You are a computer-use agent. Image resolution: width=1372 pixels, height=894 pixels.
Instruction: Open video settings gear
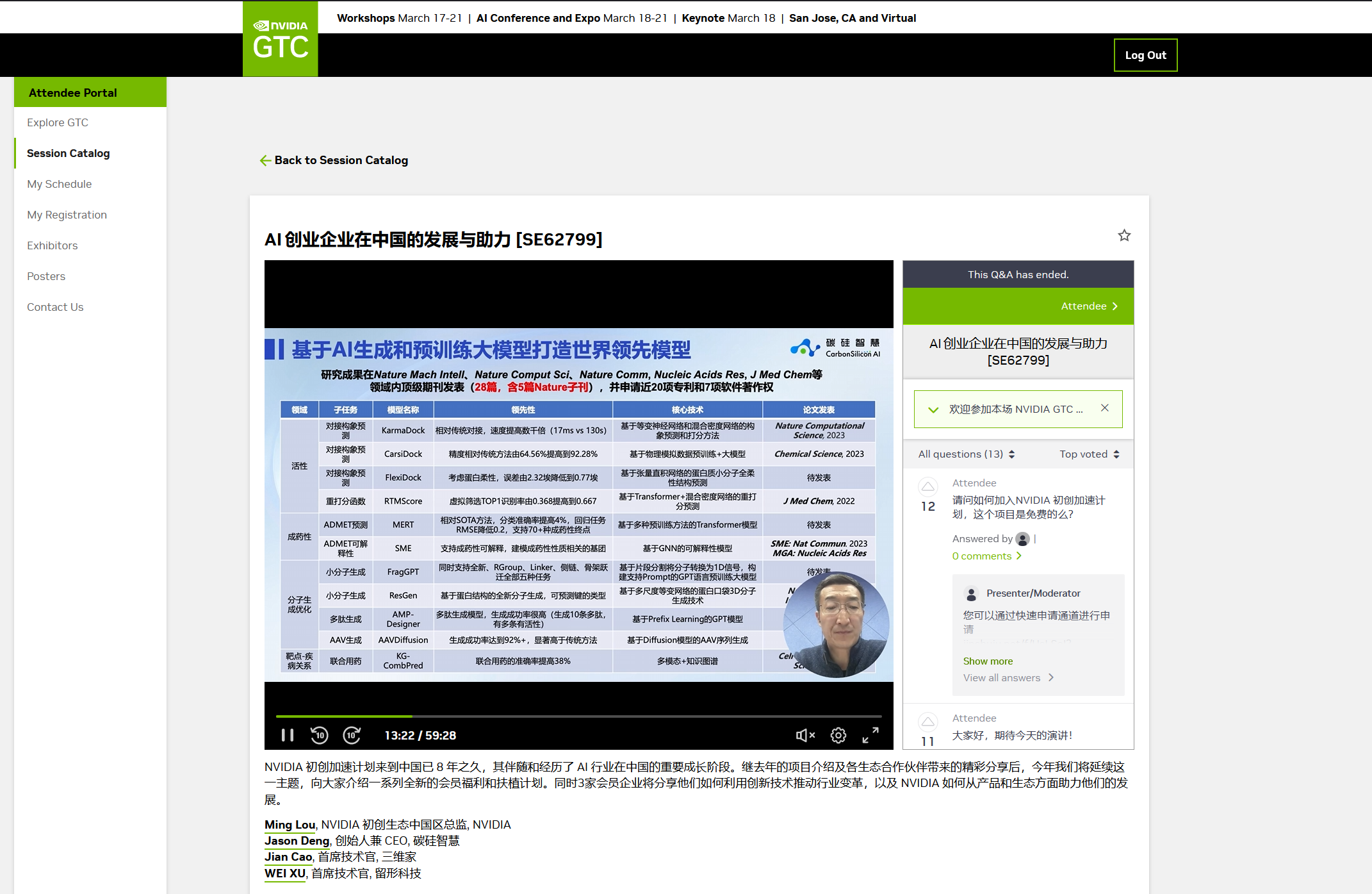tap(838, 735)
